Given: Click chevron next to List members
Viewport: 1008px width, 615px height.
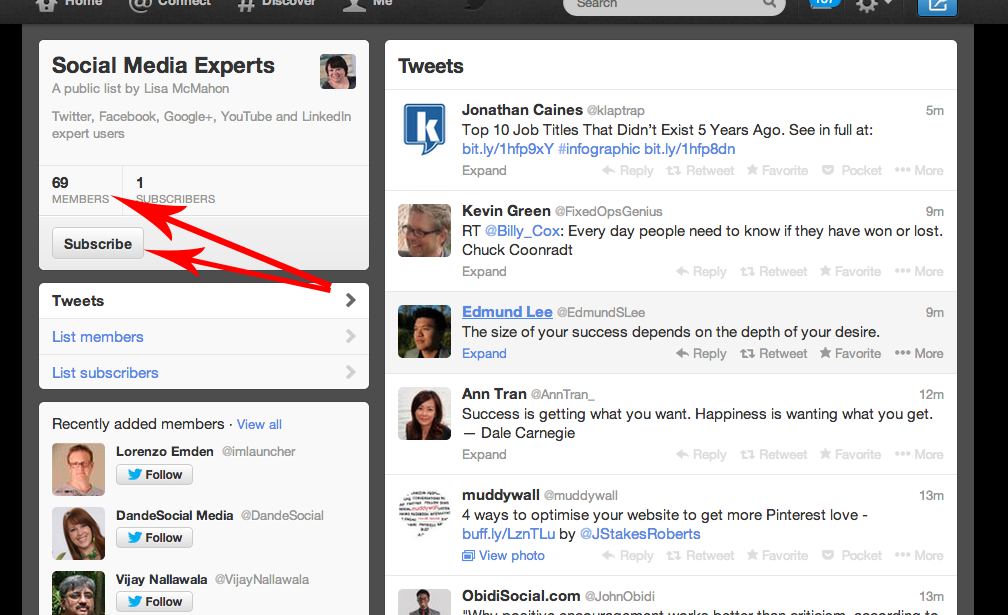Looking at the screenshot, I should click(350, 336).
